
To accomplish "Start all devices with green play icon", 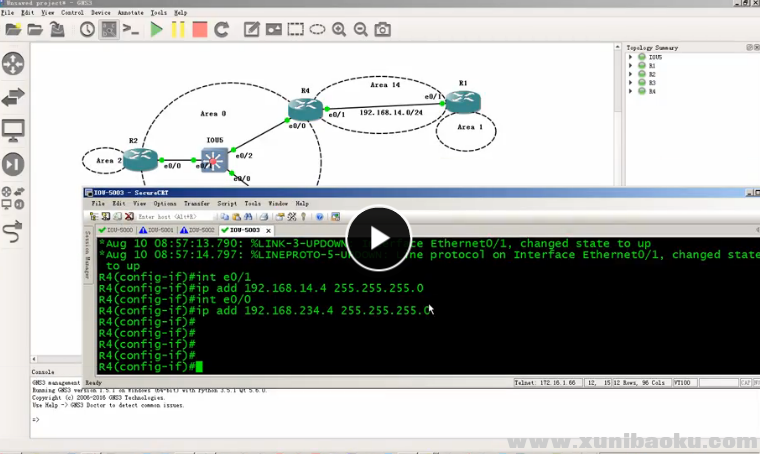I will point(156,30).
